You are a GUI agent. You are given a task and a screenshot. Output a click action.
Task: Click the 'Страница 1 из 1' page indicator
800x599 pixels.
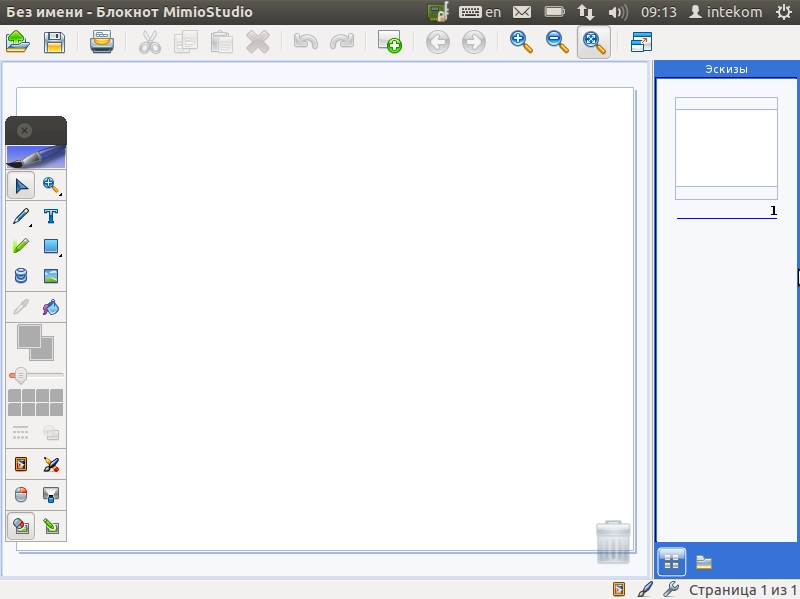(x=742, y=590)
